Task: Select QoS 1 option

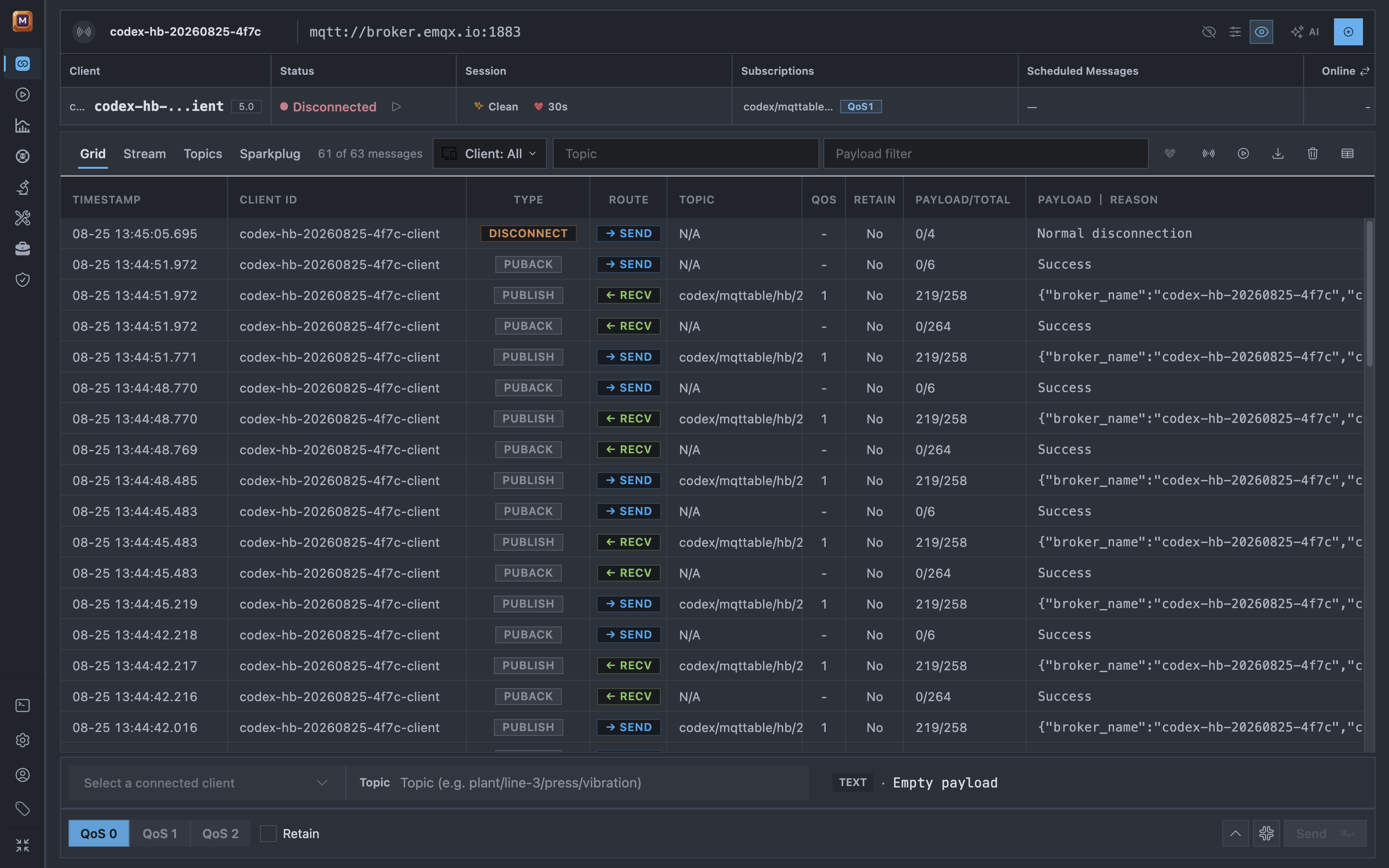Action: point(160,834)
